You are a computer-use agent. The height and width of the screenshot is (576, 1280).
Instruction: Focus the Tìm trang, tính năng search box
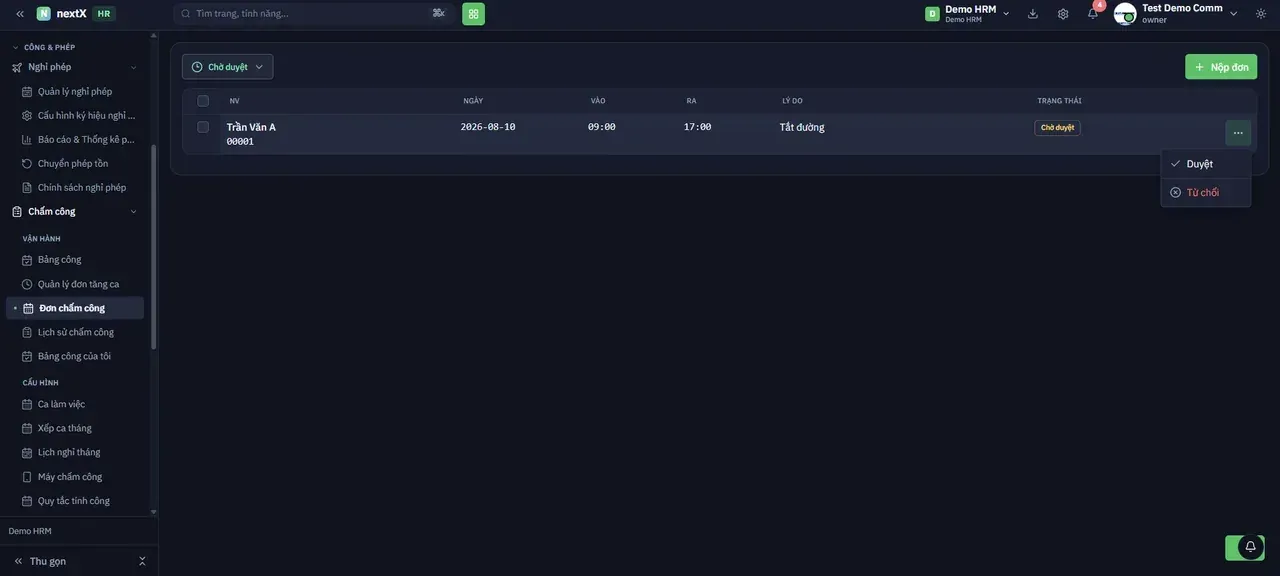coord(313,14)
